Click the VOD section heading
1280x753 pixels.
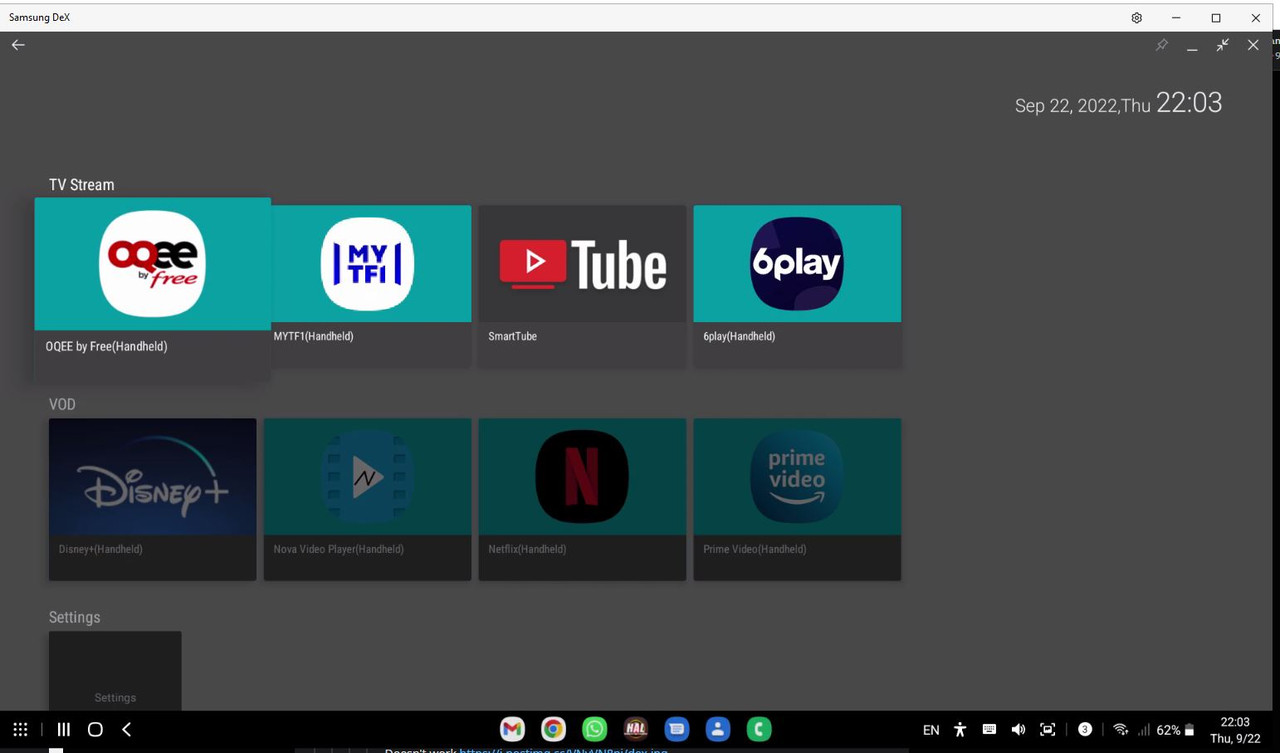(62, 404)
